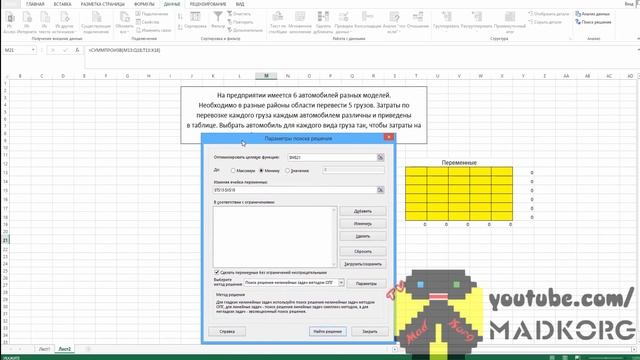Click Solver (Поиск решения) in the ribbon
The image size is (640, 360).
pyautogui.click(x=593, y=22)
